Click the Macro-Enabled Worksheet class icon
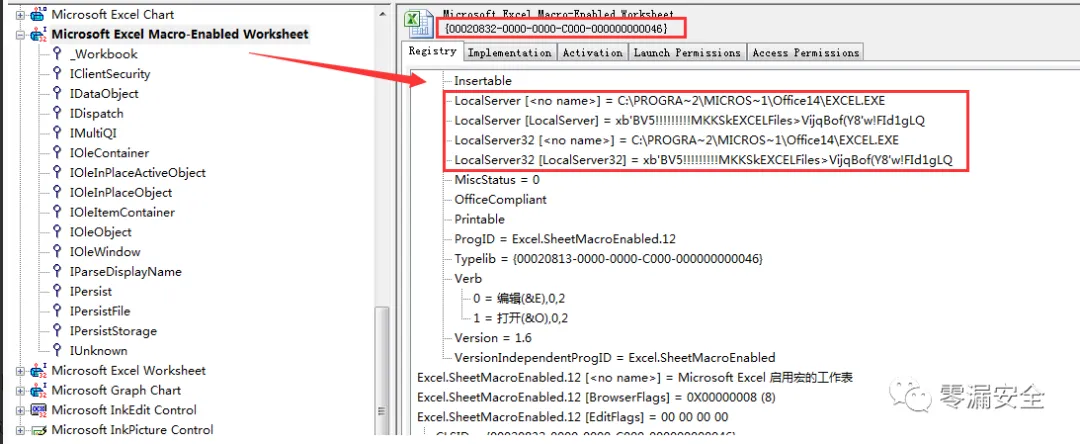Screen dimensions: 1080x444 pos(37,34)
